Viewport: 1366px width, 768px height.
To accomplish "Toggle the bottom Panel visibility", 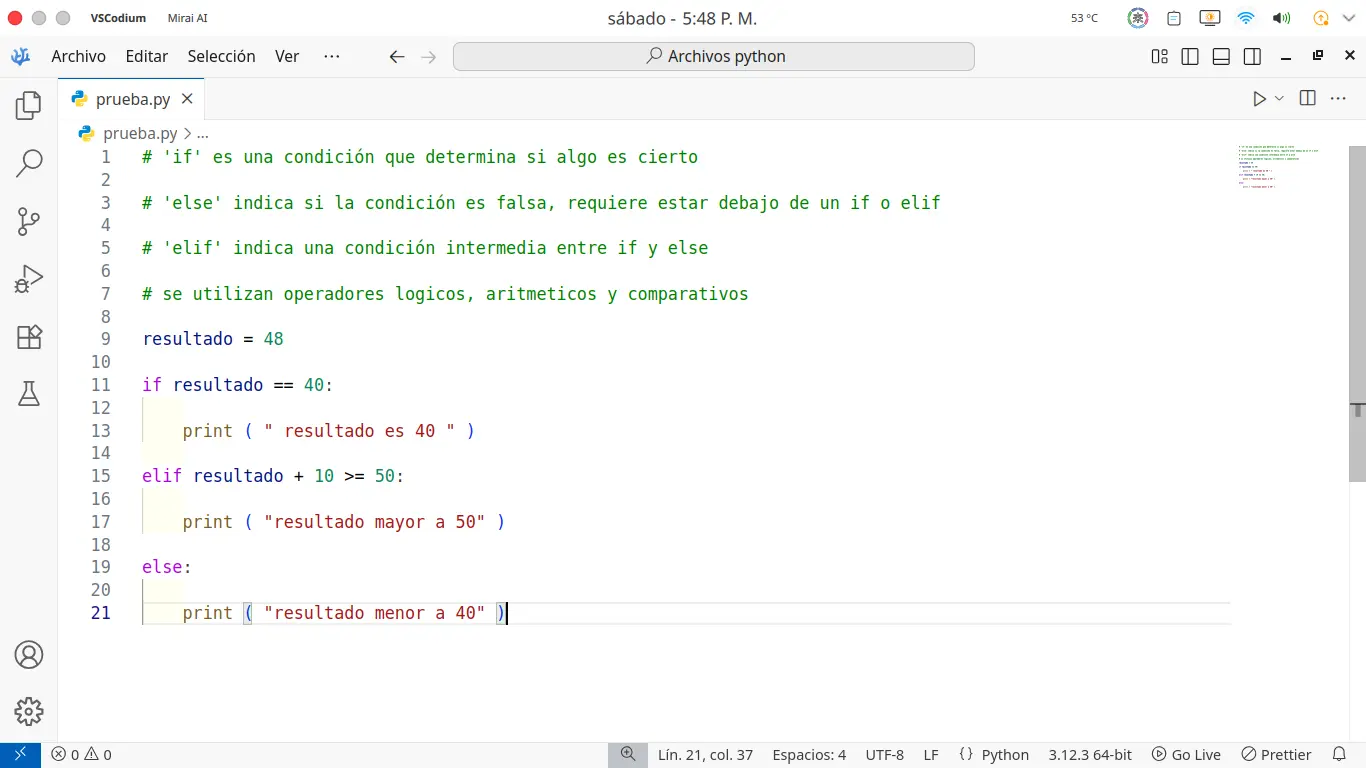I will point(1221,57).
